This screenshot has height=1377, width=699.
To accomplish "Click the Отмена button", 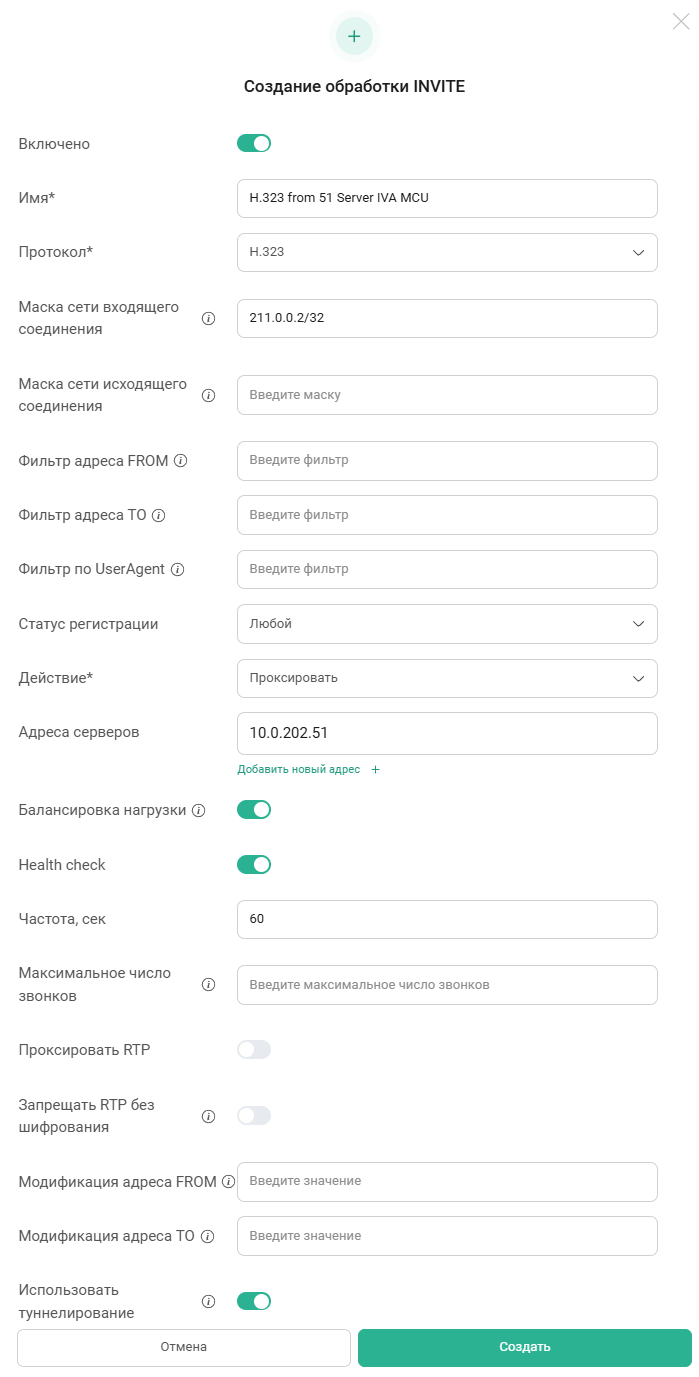I will pyautogui.click(x=184, y=1347).
